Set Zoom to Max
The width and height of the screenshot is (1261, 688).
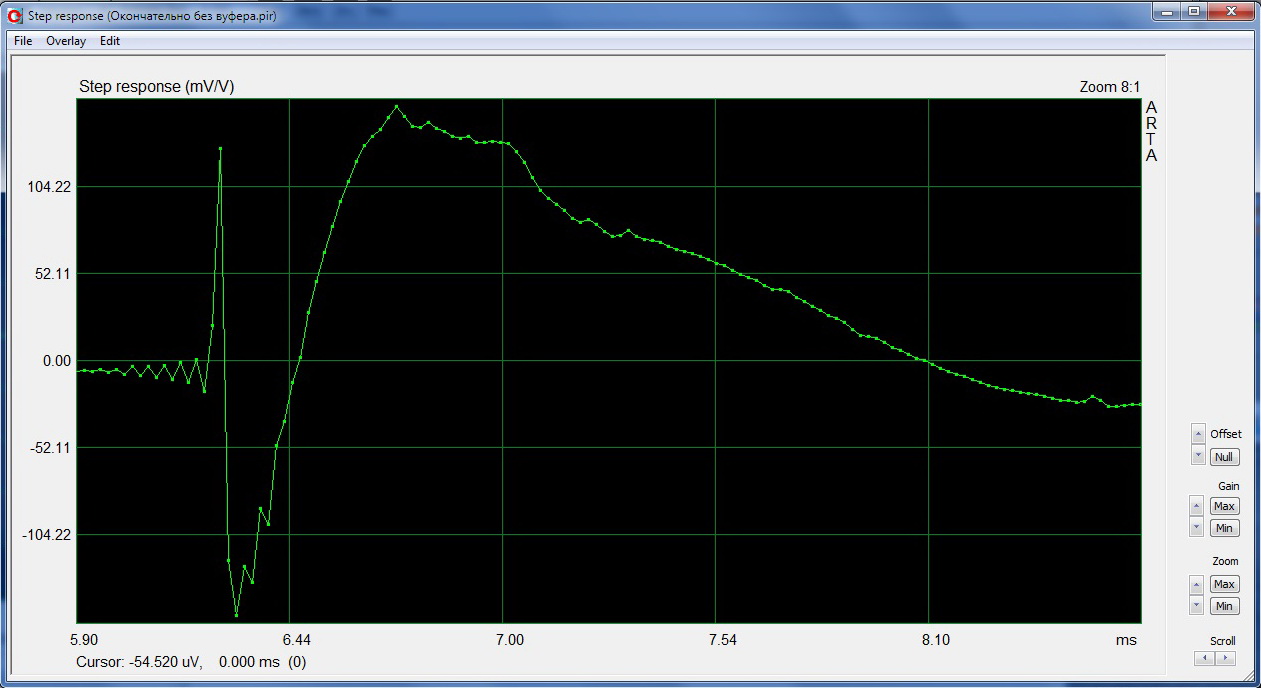tap(1224, 584)
